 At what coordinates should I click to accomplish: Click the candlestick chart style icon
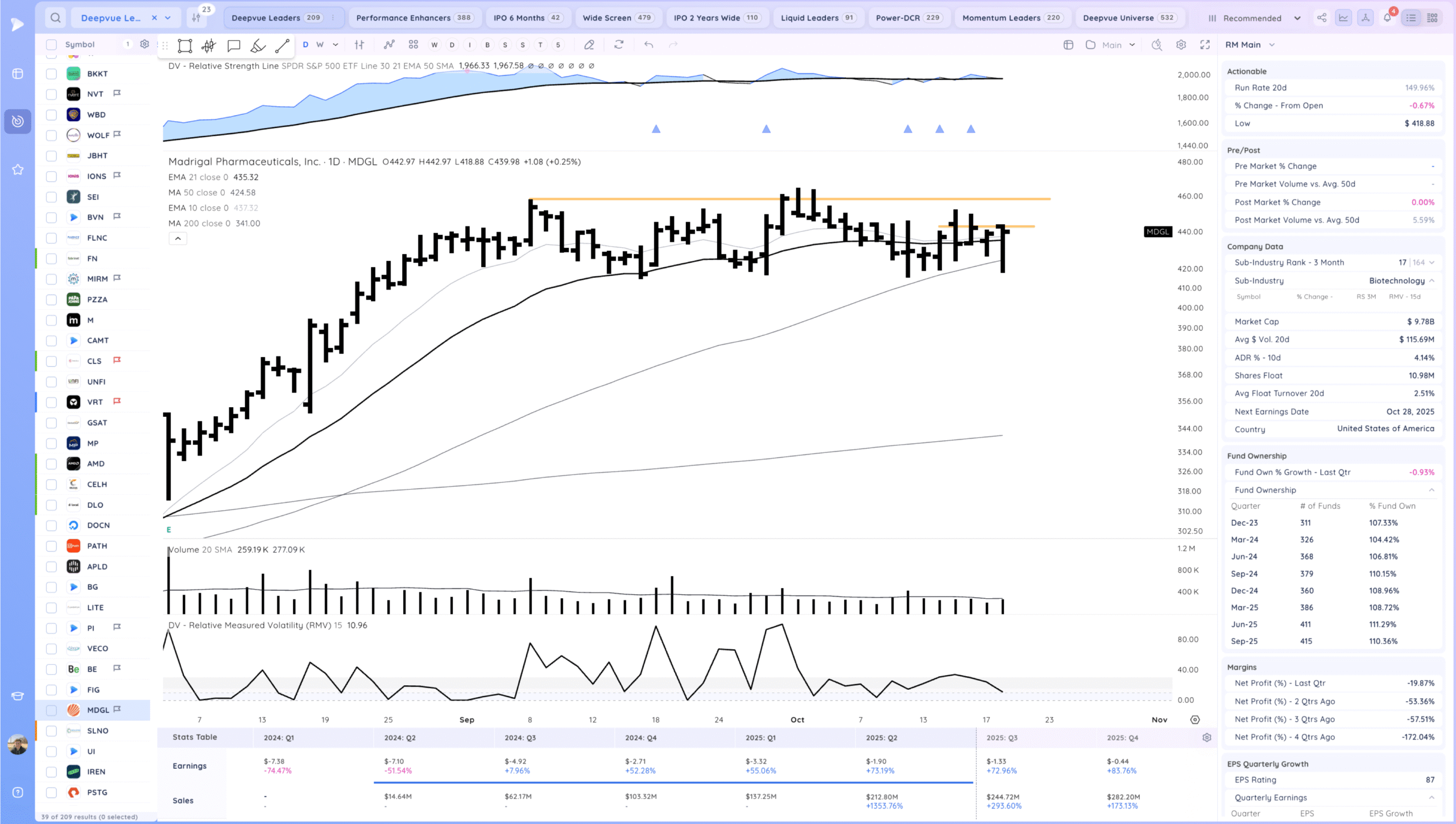pyautogui.click(x=209, y=45)
